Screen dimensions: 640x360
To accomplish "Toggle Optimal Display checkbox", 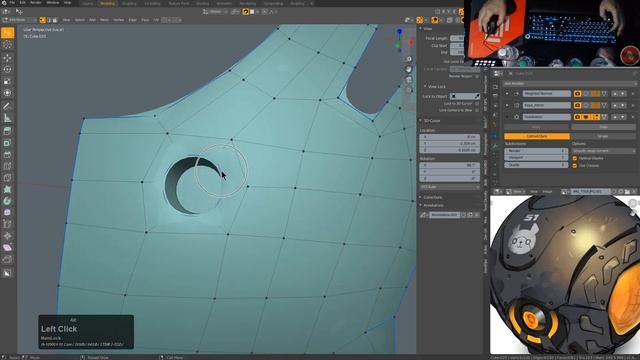I will pyautogui.click(x=575, y=158).
